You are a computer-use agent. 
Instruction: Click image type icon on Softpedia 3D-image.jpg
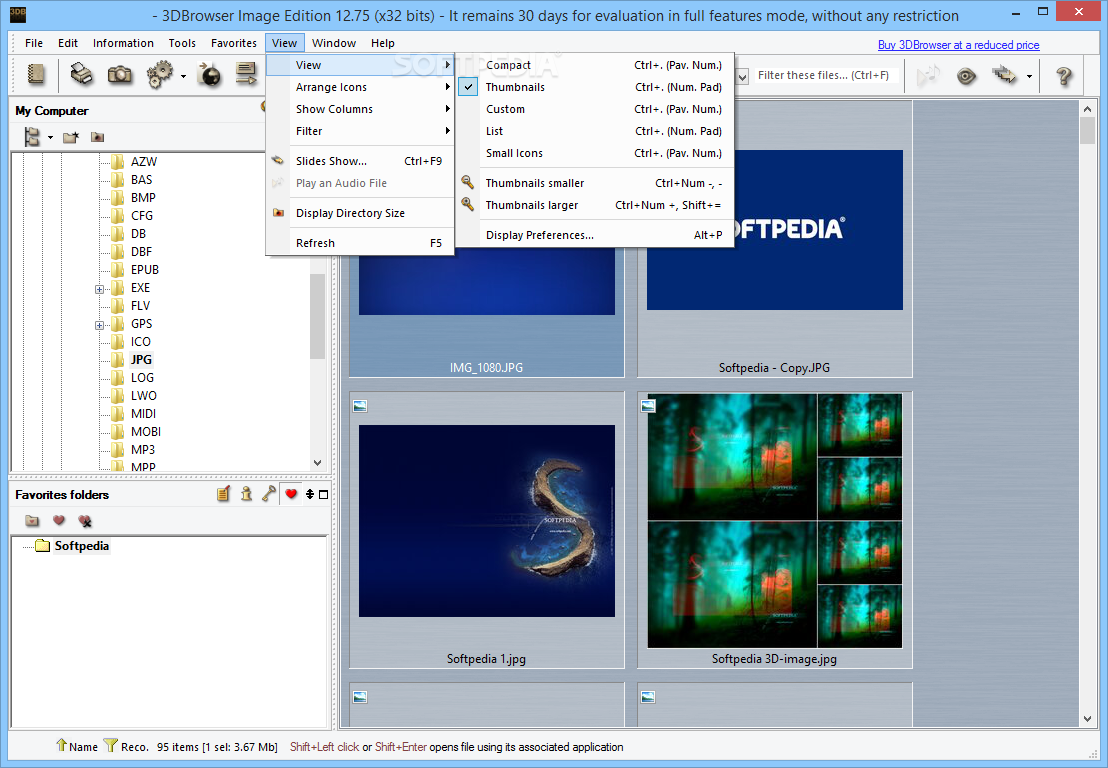coord(648,406)
